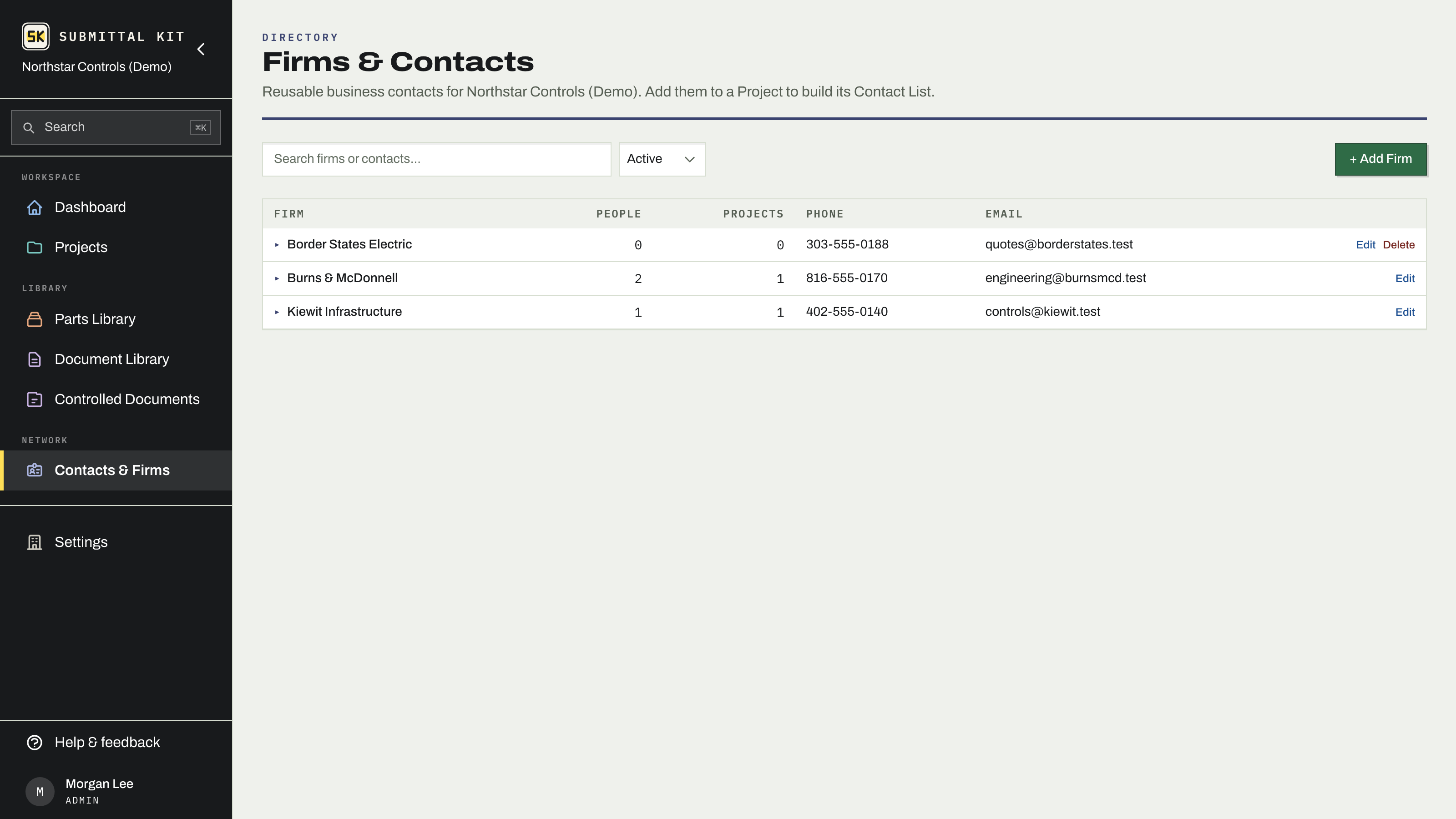Edit the Border States Electric firm
Screen dimensions: 1456x819
tap(1365, 245)
